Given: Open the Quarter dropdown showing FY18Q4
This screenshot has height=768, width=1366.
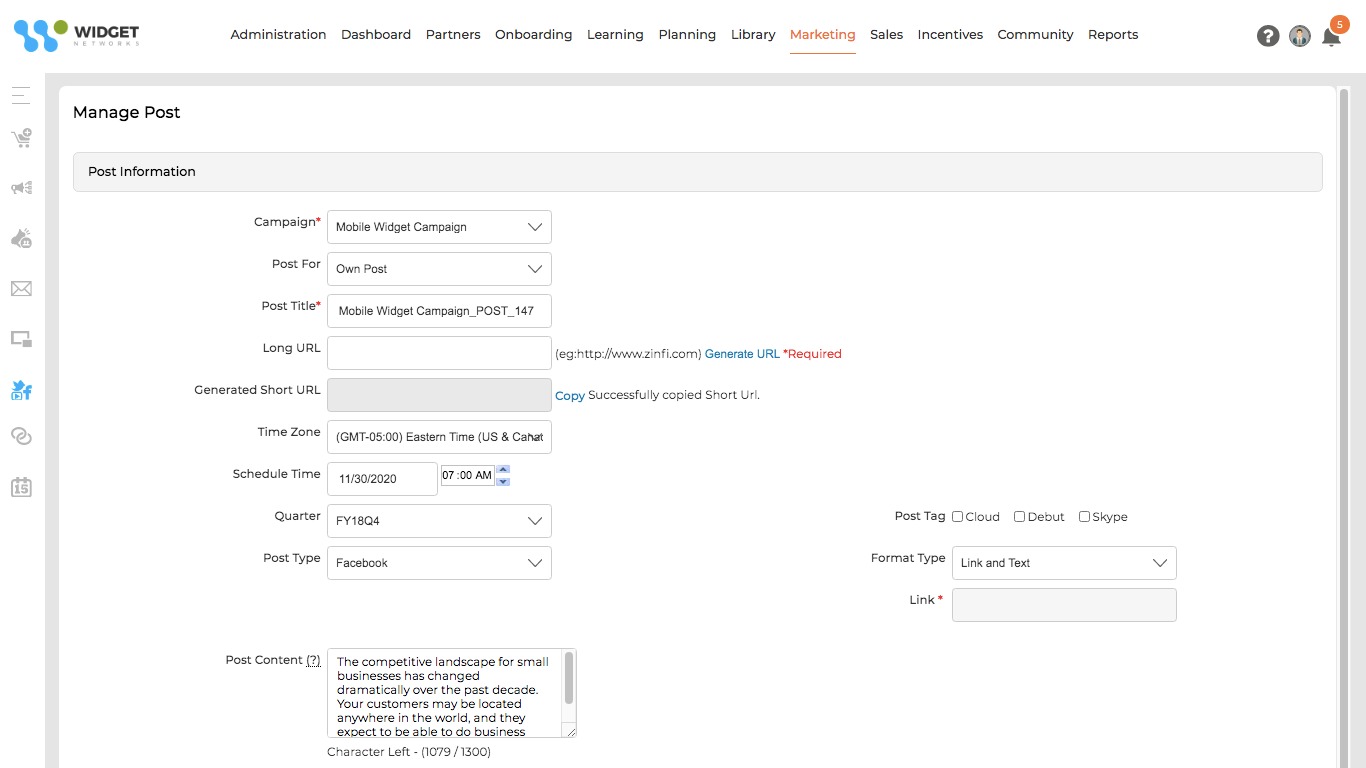Looking at the screenshot, I should click(x=439, y=521).
